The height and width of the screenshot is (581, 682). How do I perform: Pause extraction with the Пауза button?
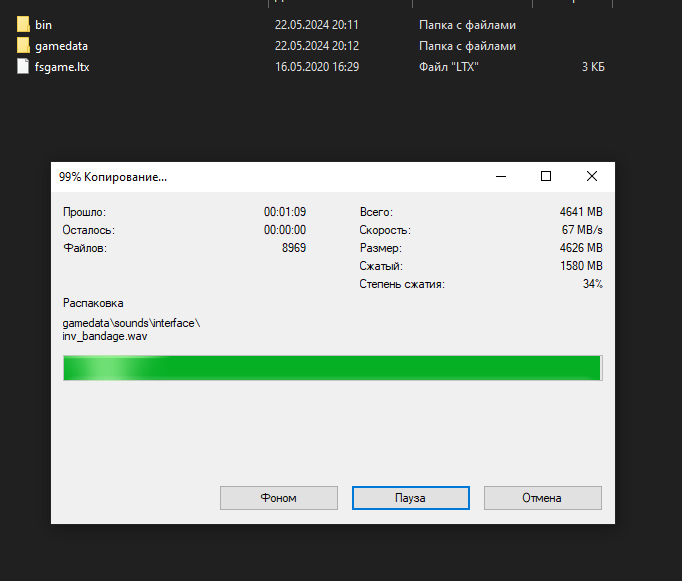pos(411,498)
